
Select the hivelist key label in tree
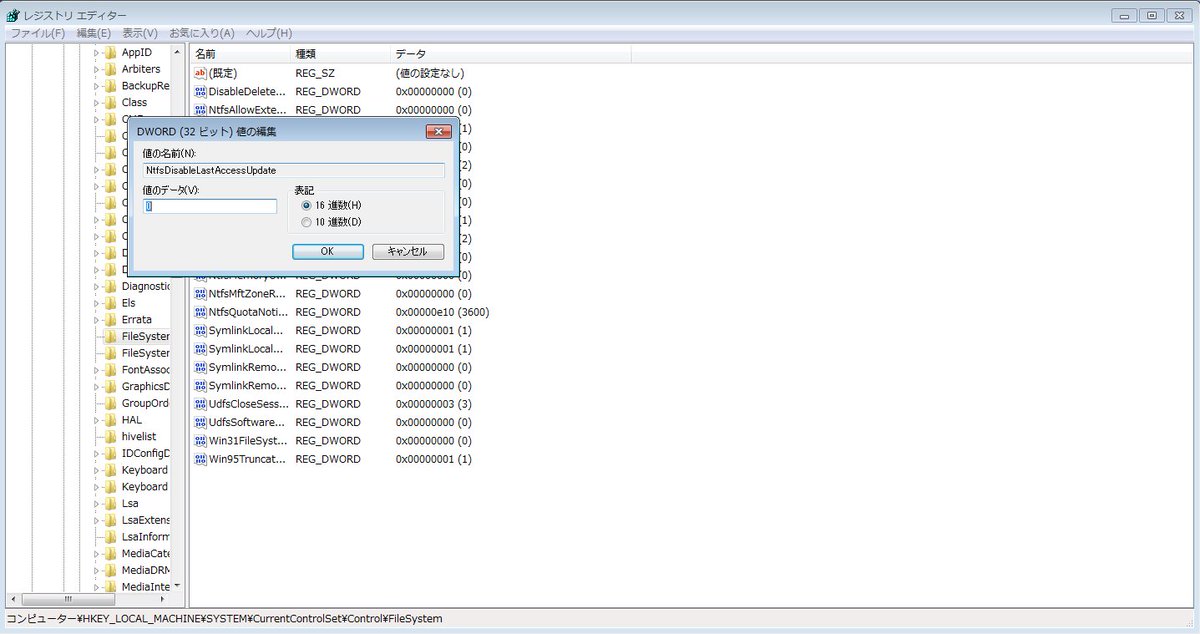click(137, 437)
